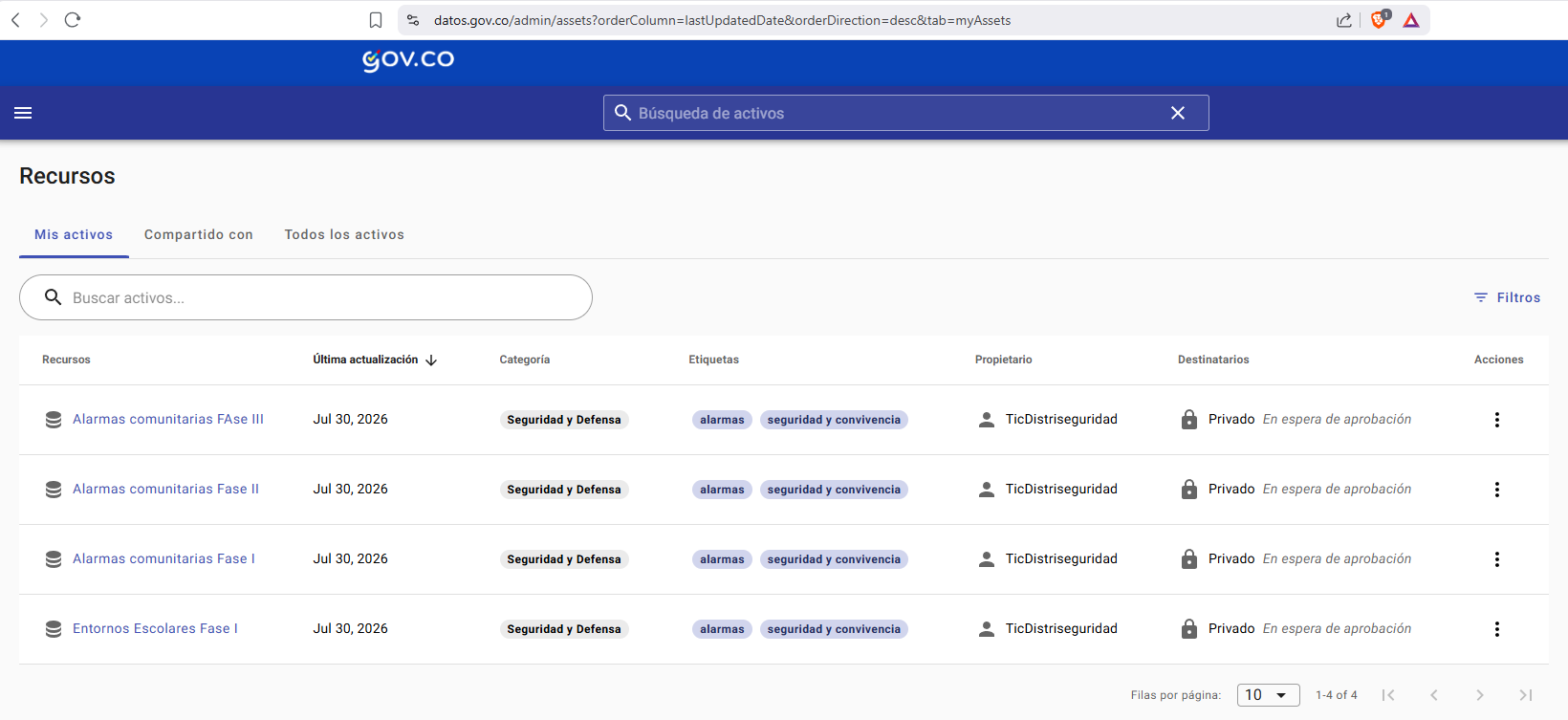1568x720 pixels.
Task: Click Destinatarios column header
Action: 1213,360
